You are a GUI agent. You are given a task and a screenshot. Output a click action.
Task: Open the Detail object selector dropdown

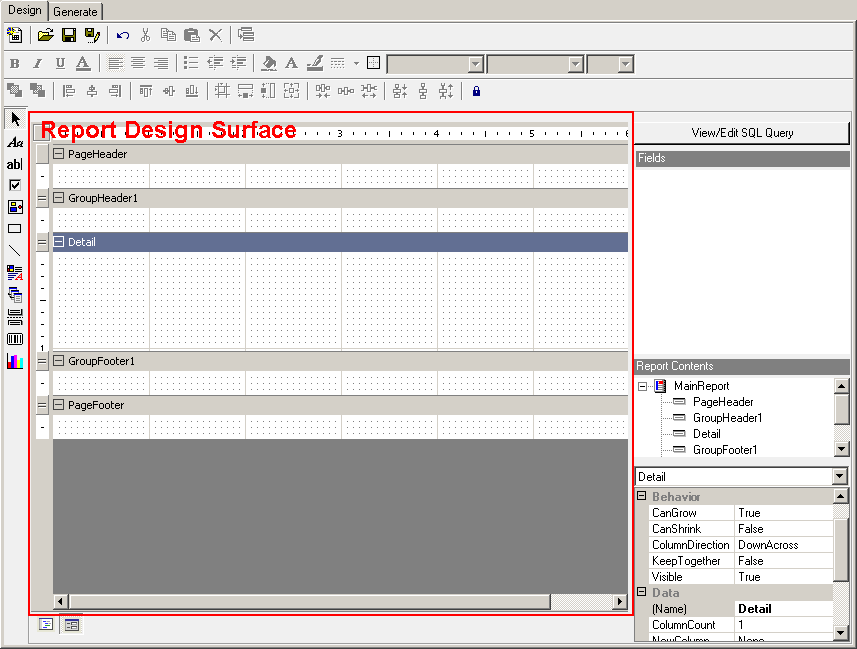click(x=840, y=477)
